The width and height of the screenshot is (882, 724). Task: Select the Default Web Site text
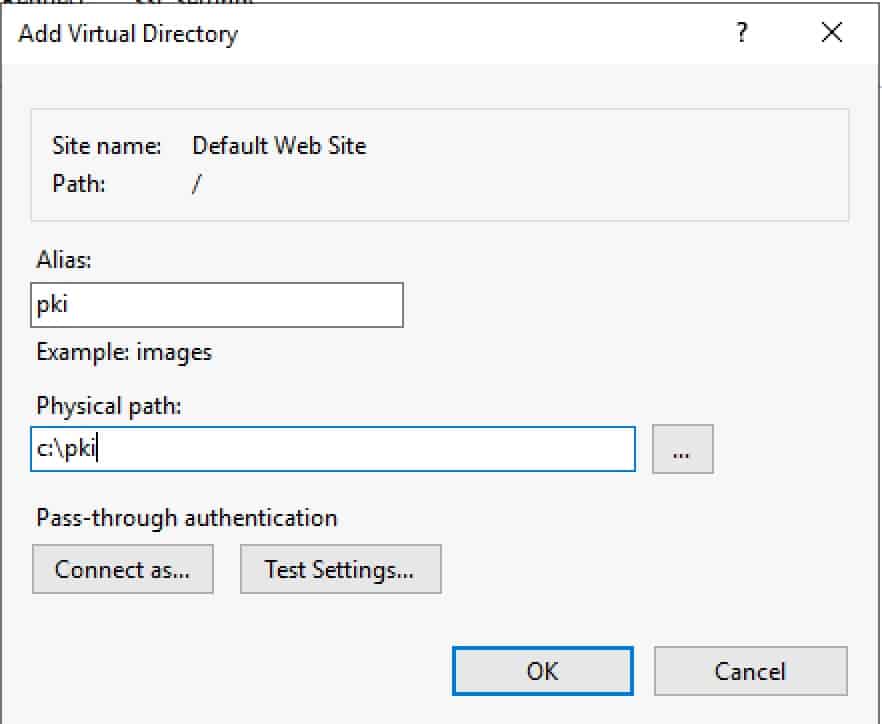pos(279,146)
